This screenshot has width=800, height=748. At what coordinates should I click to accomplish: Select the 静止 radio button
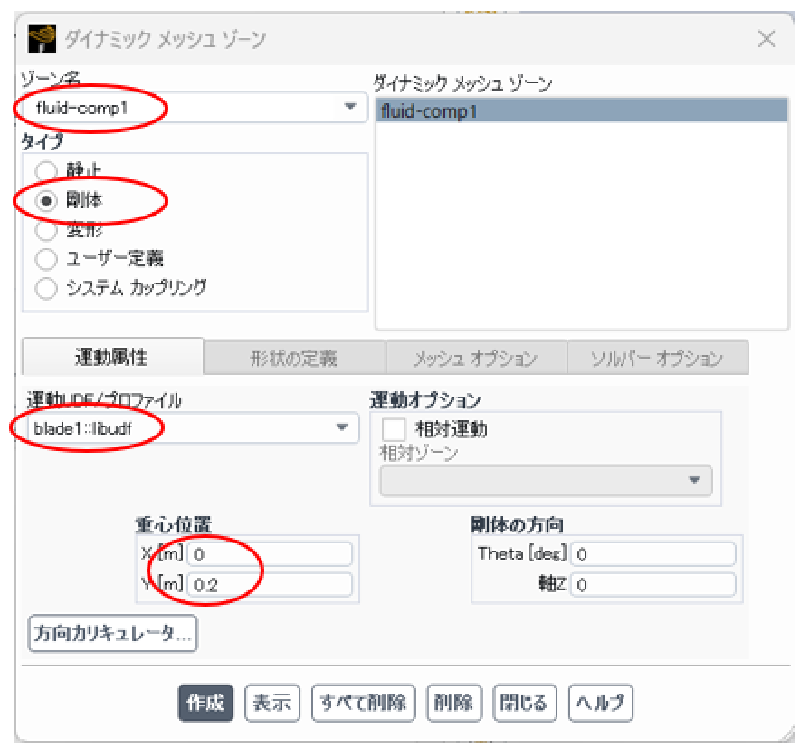click(x=46, y=171)
